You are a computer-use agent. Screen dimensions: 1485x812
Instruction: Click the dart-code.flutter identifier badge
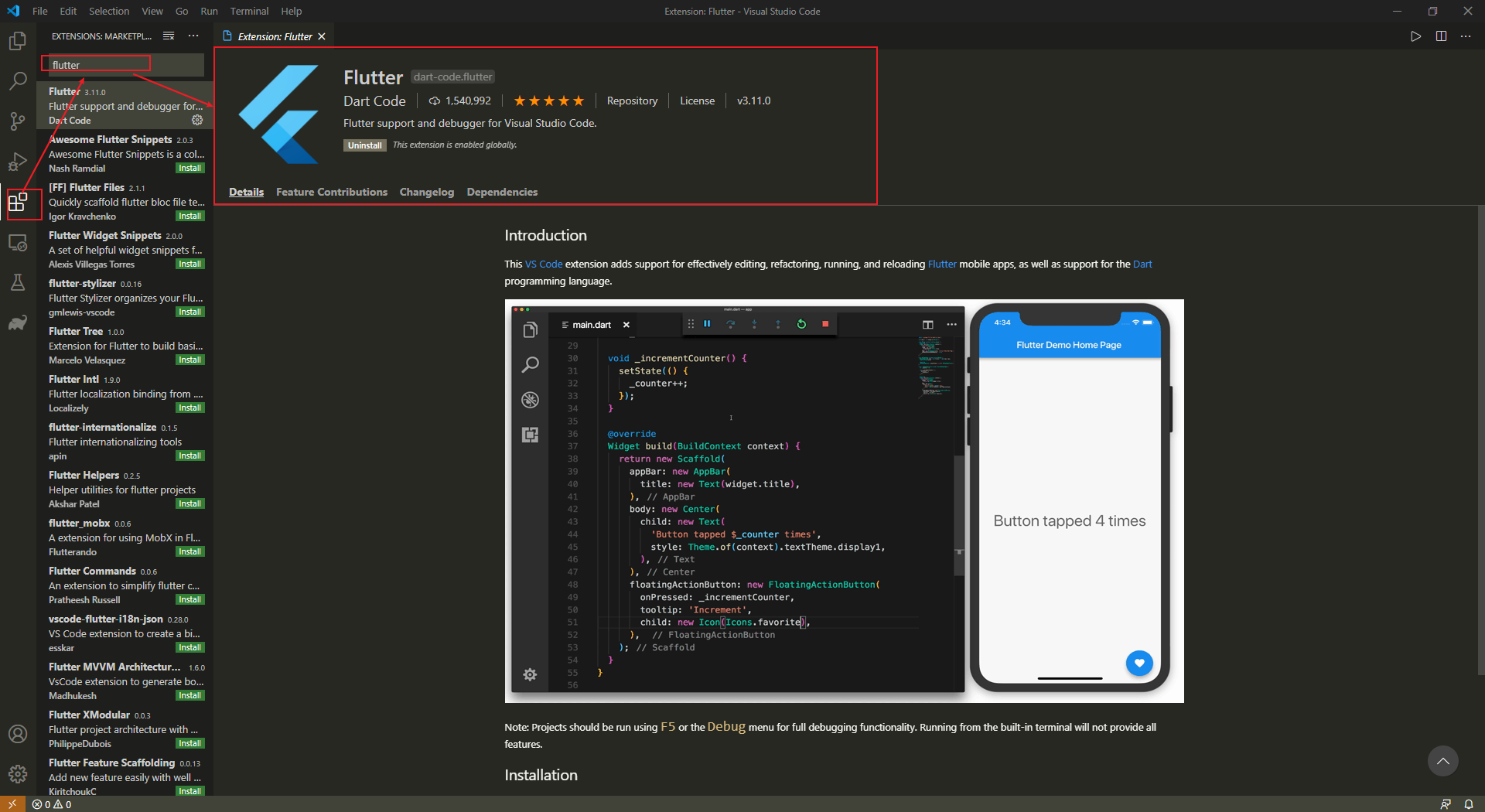pyautogui.click(x=452, y=77)
